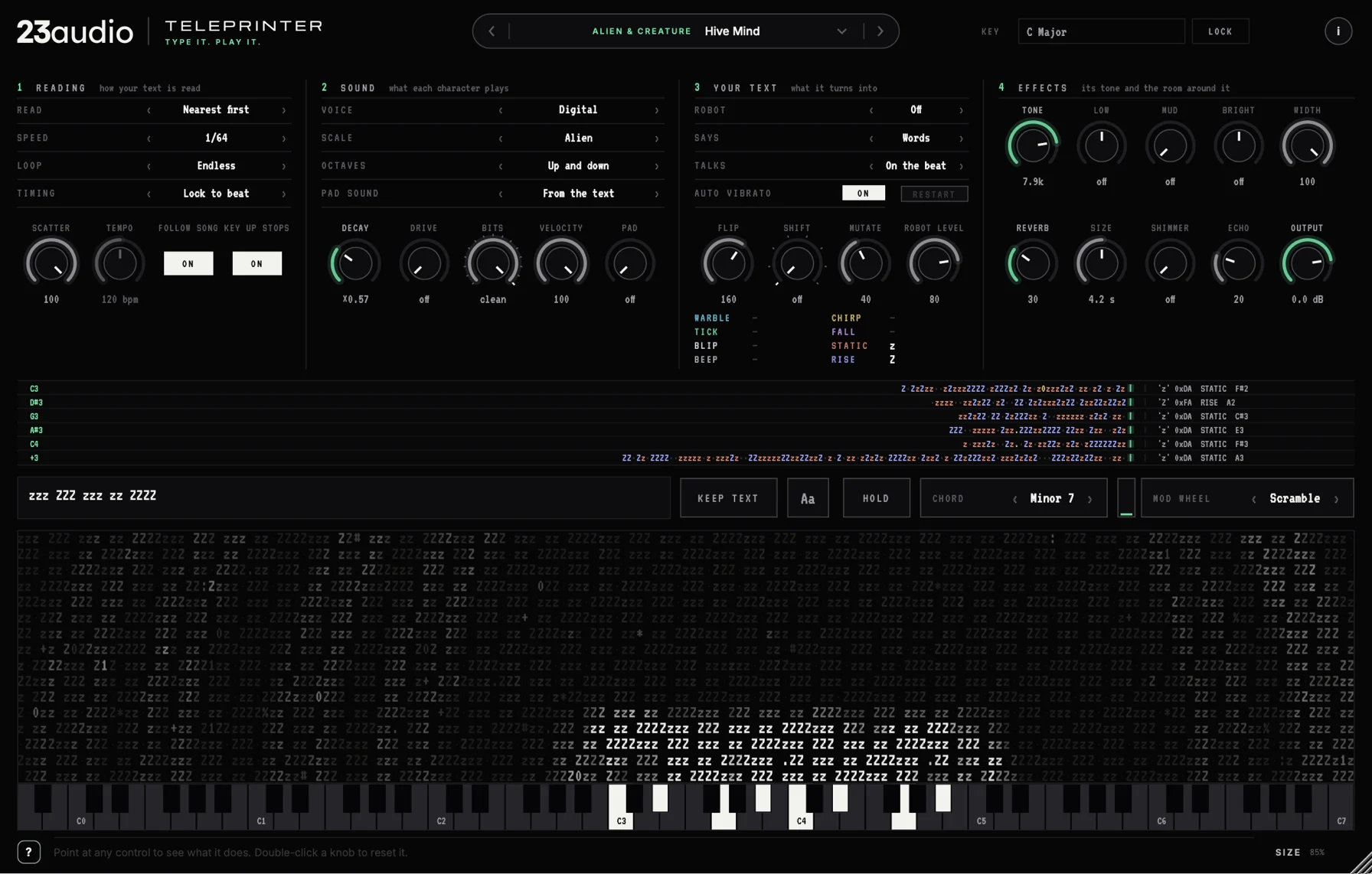Open the help question mark button

(29, 852)
